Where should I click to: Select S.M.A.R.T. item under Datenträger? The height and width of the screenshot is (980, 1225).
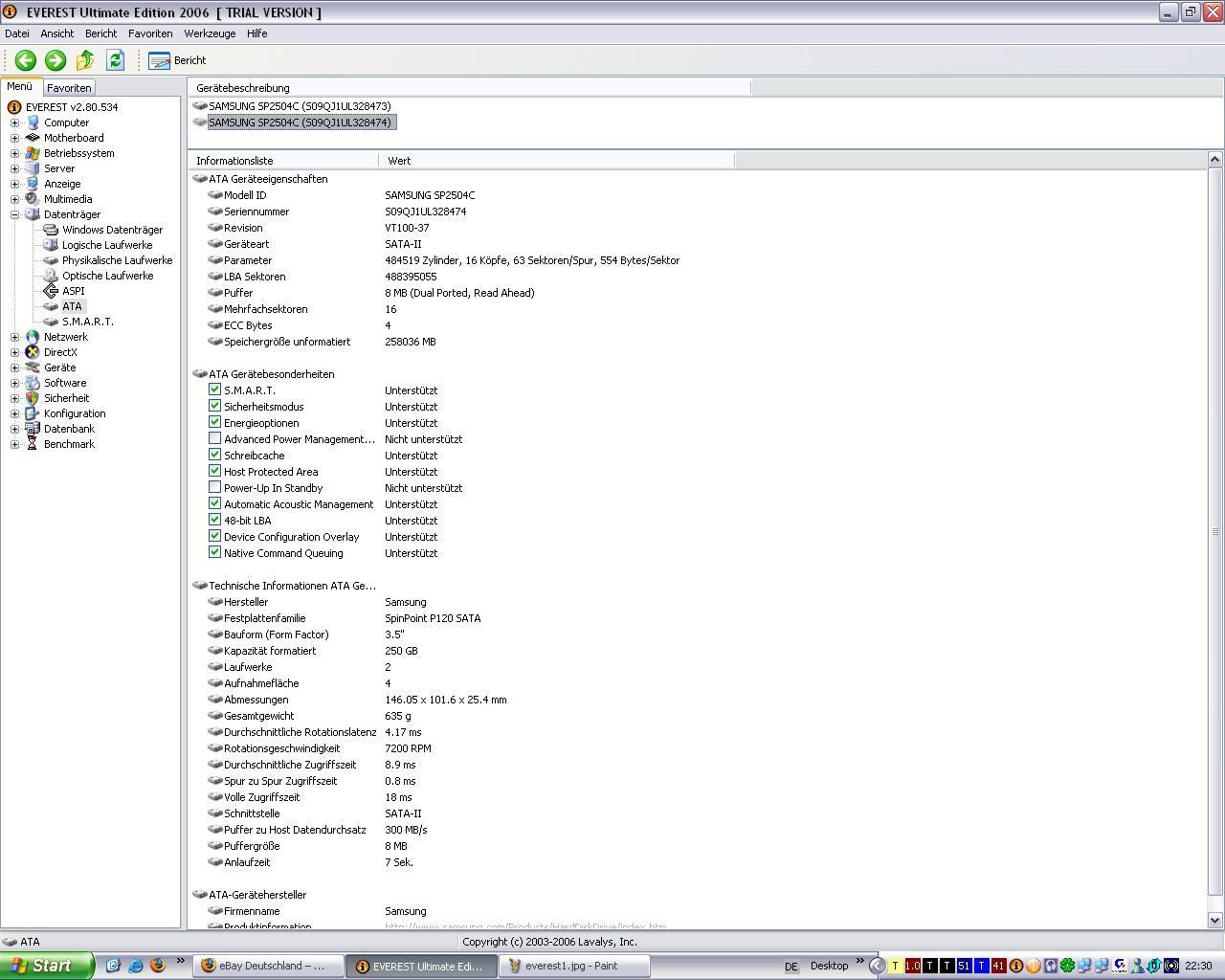click(x=88, y=322)
